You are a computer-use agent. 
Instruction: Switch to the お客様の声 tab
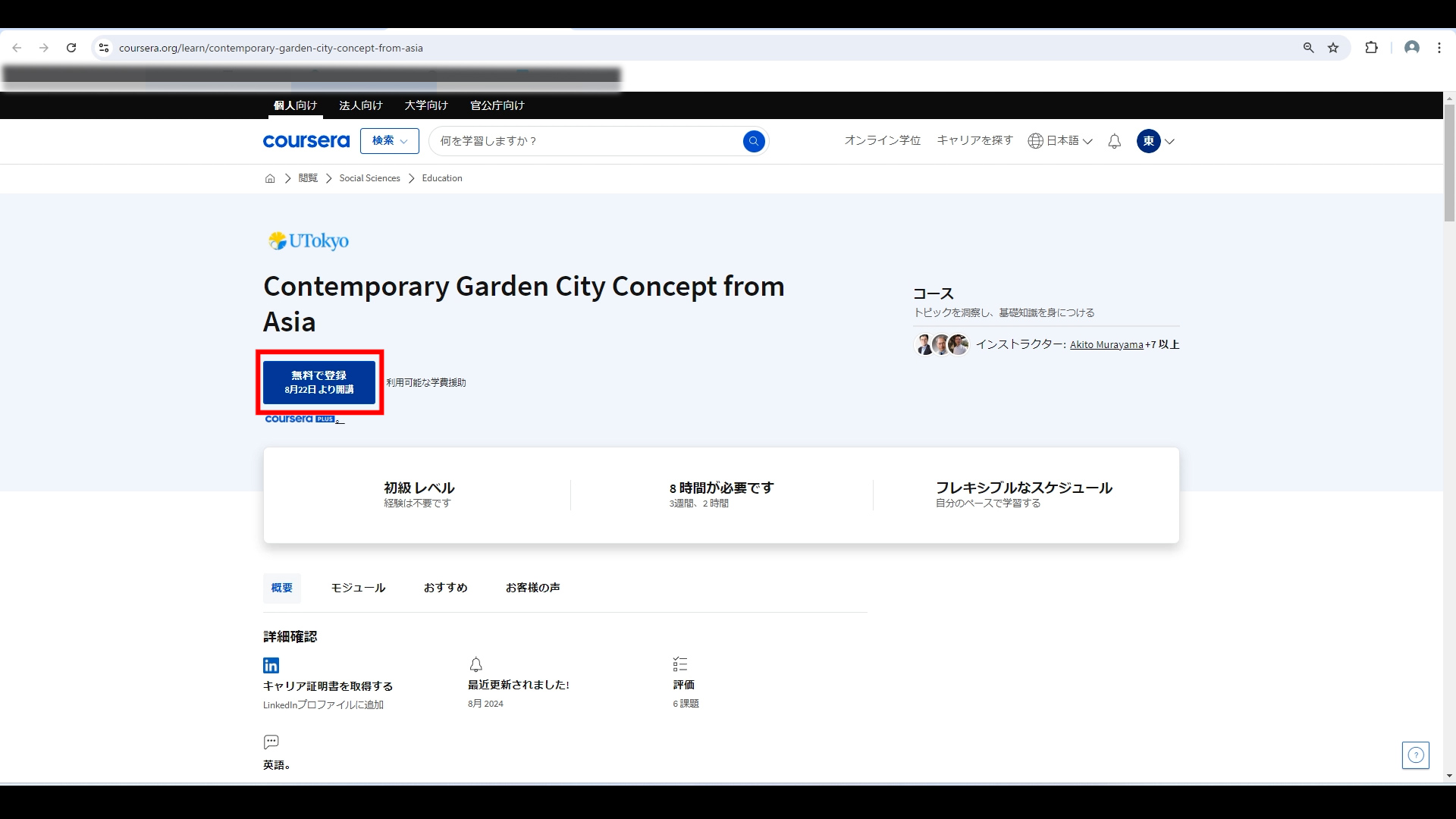pos(532,588)
